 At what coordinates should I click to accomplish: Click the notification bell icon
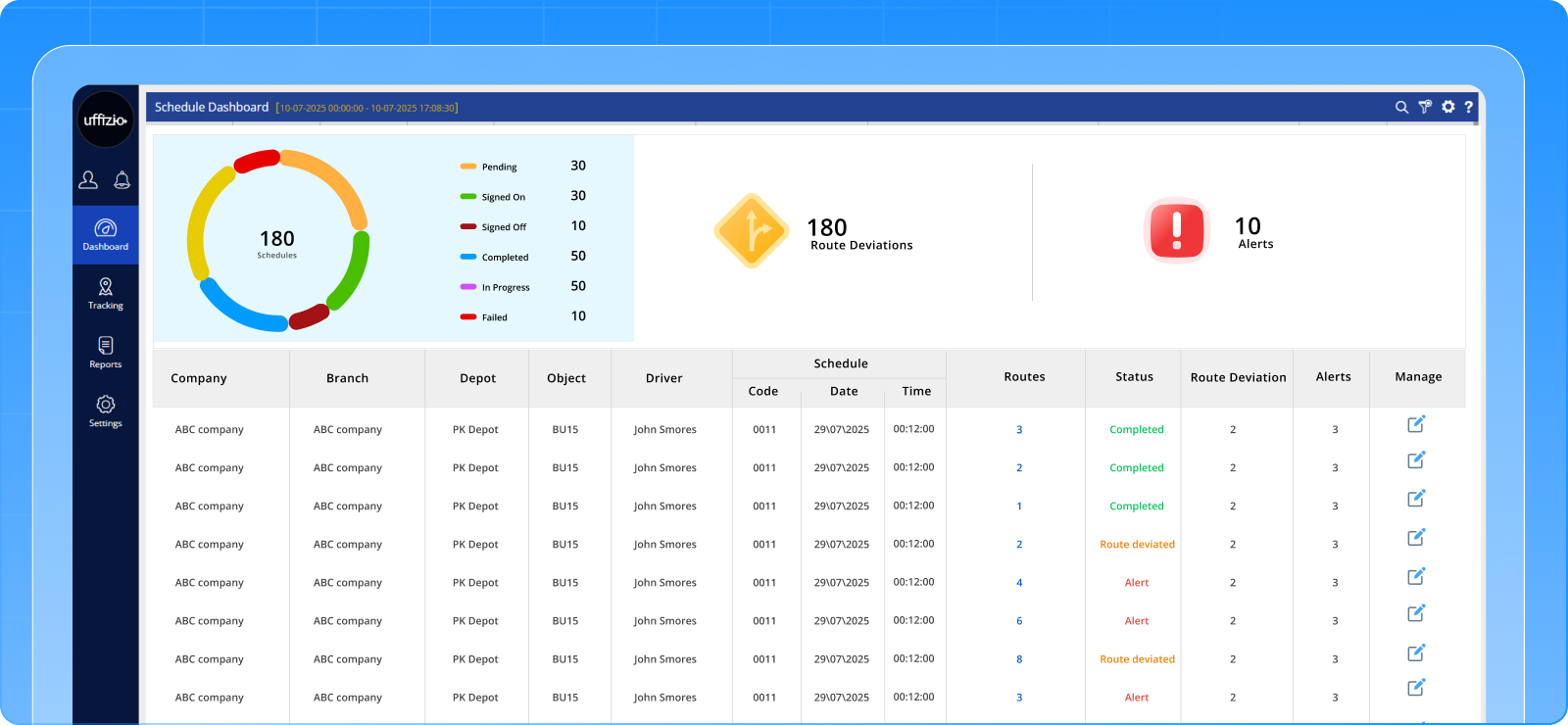point(122,179)
